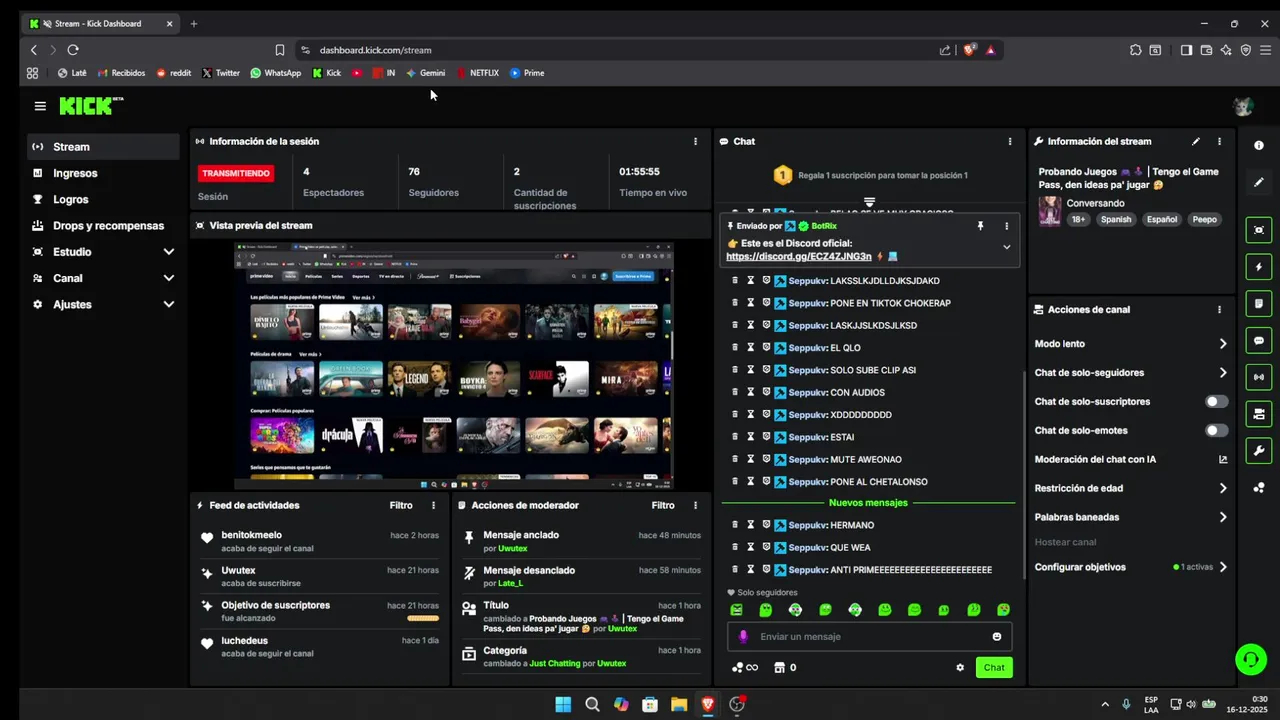Screen dimensions: 1280x720
Task: Click the Spanish stream tag
Action: click(1117, 219)
